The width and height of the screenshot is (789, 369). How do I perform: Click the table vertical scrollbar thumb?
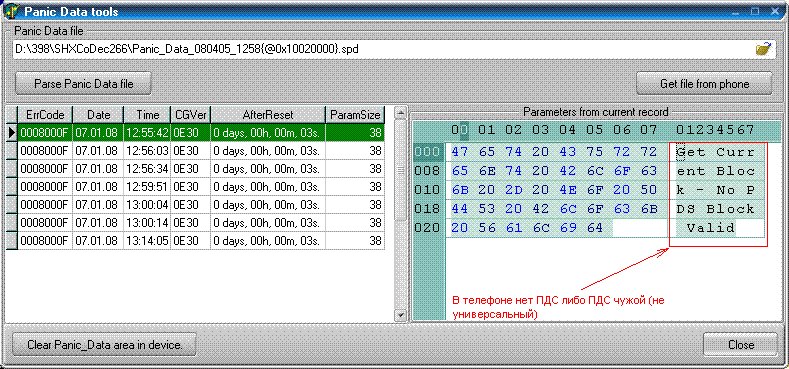[401, 171]
